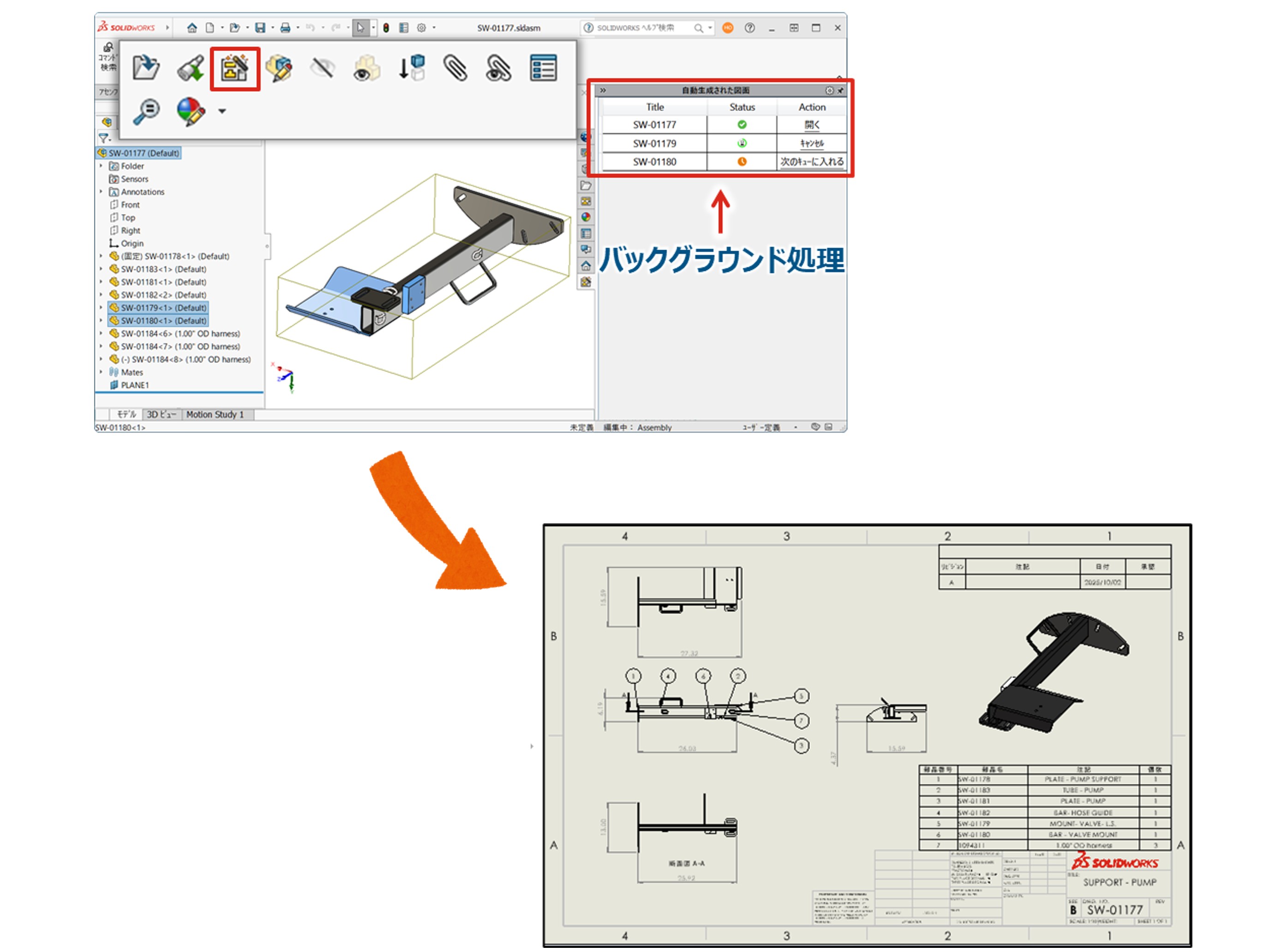Screen dimensions: 1269x952
Task: Select SW-01183<1> component in the tree
Action: click(x=163, y=269)
